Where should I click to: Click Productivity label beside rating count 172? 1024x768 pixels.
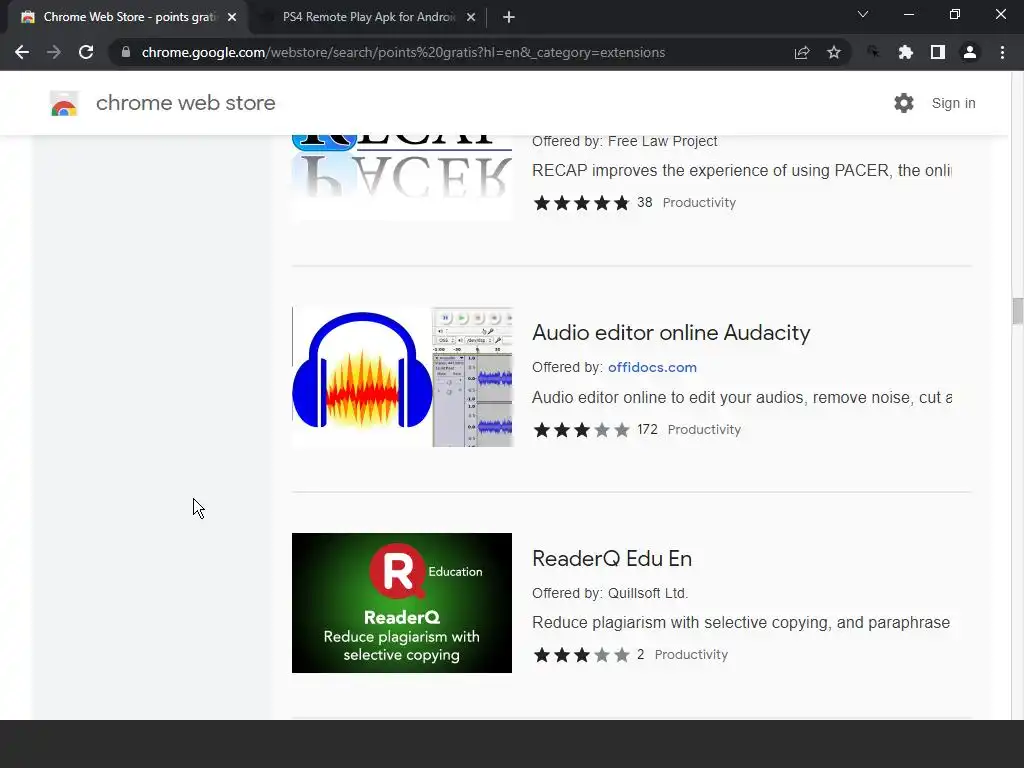(x=704, y=430)
